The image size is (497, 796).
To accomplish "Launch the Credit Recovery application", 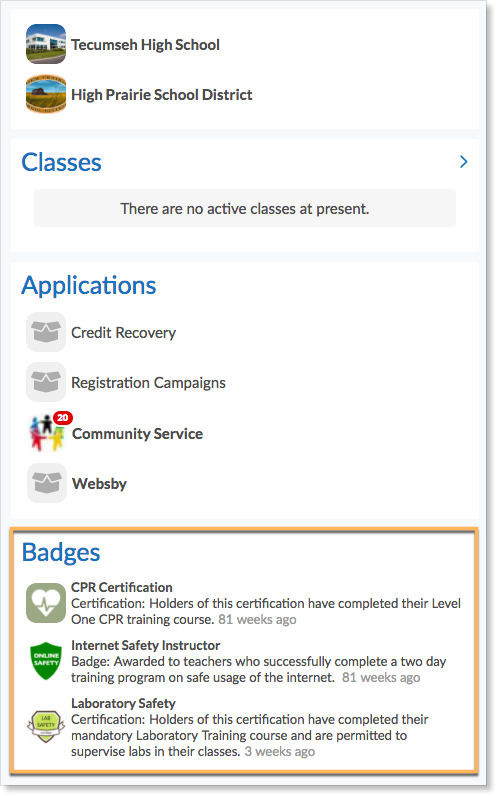I will [x=123, y=333].
